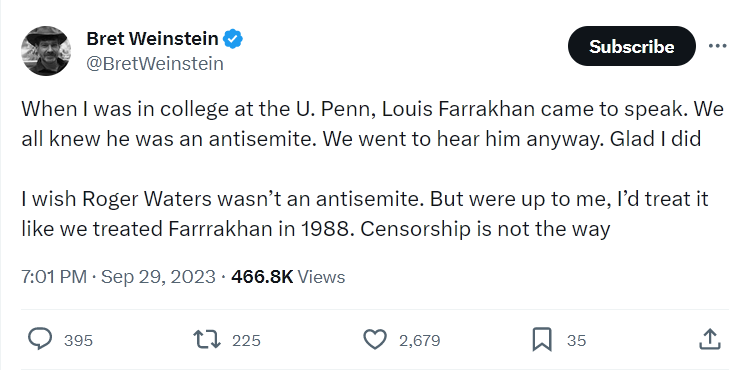The height and width of the screenshot is (370, 748).
Task: Open the three-dot more options menu
Action: click(x=717, y=46)
